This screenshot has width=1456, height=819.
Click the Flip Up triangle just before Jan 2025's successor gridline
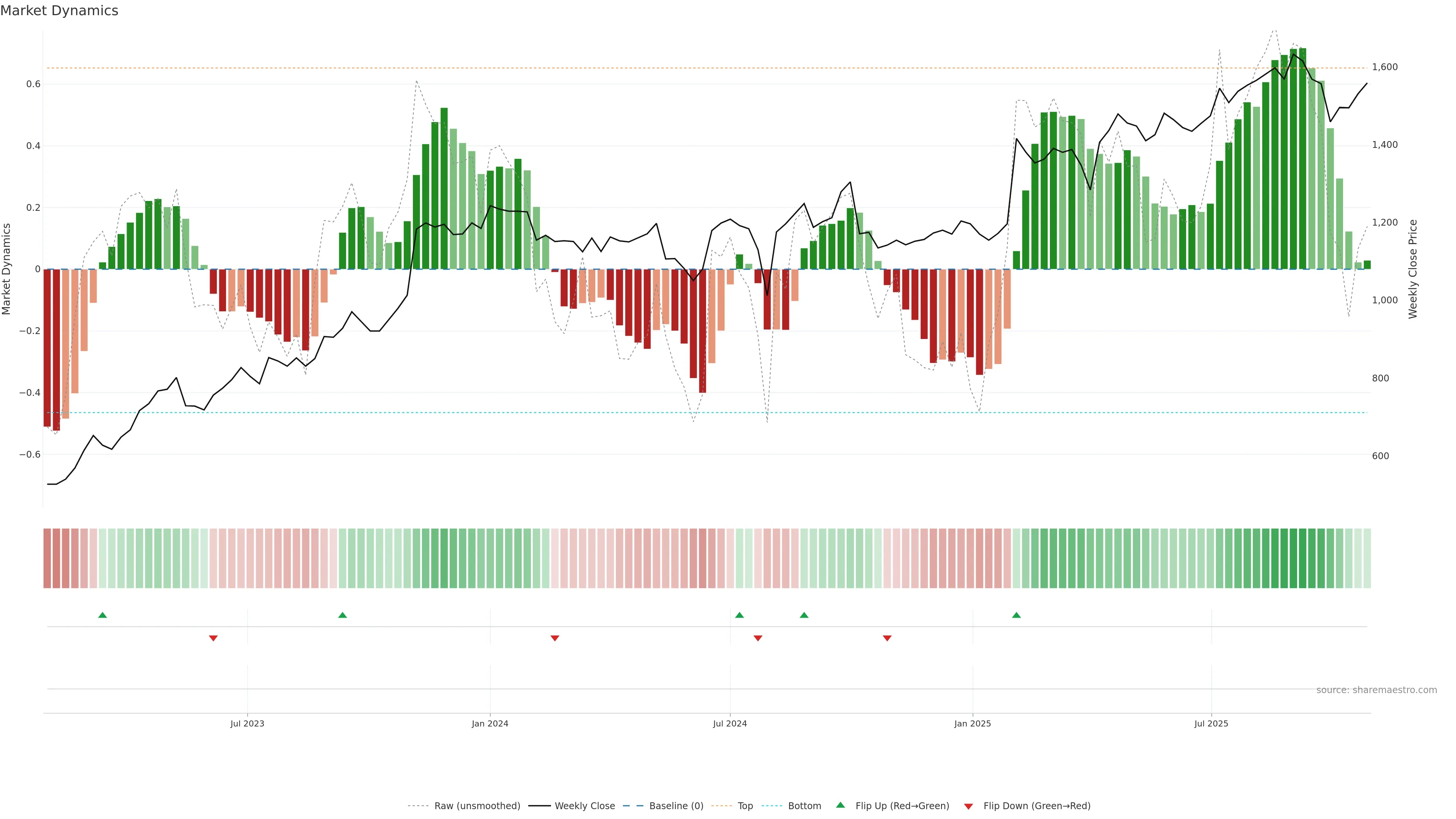pyautogui.click(x=1016, y=615)
